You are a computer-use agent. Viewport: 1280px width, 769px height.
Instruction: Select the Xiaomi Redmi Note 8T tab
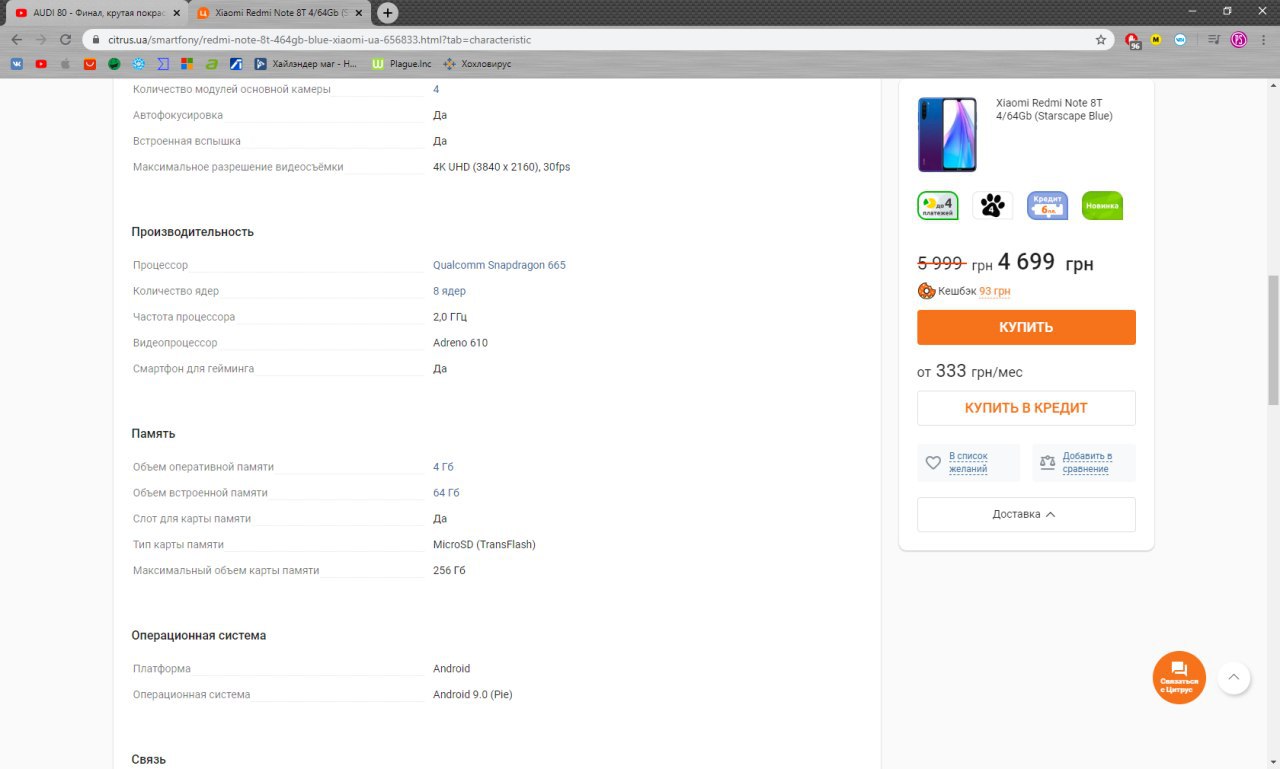click(x=279, y=13)
